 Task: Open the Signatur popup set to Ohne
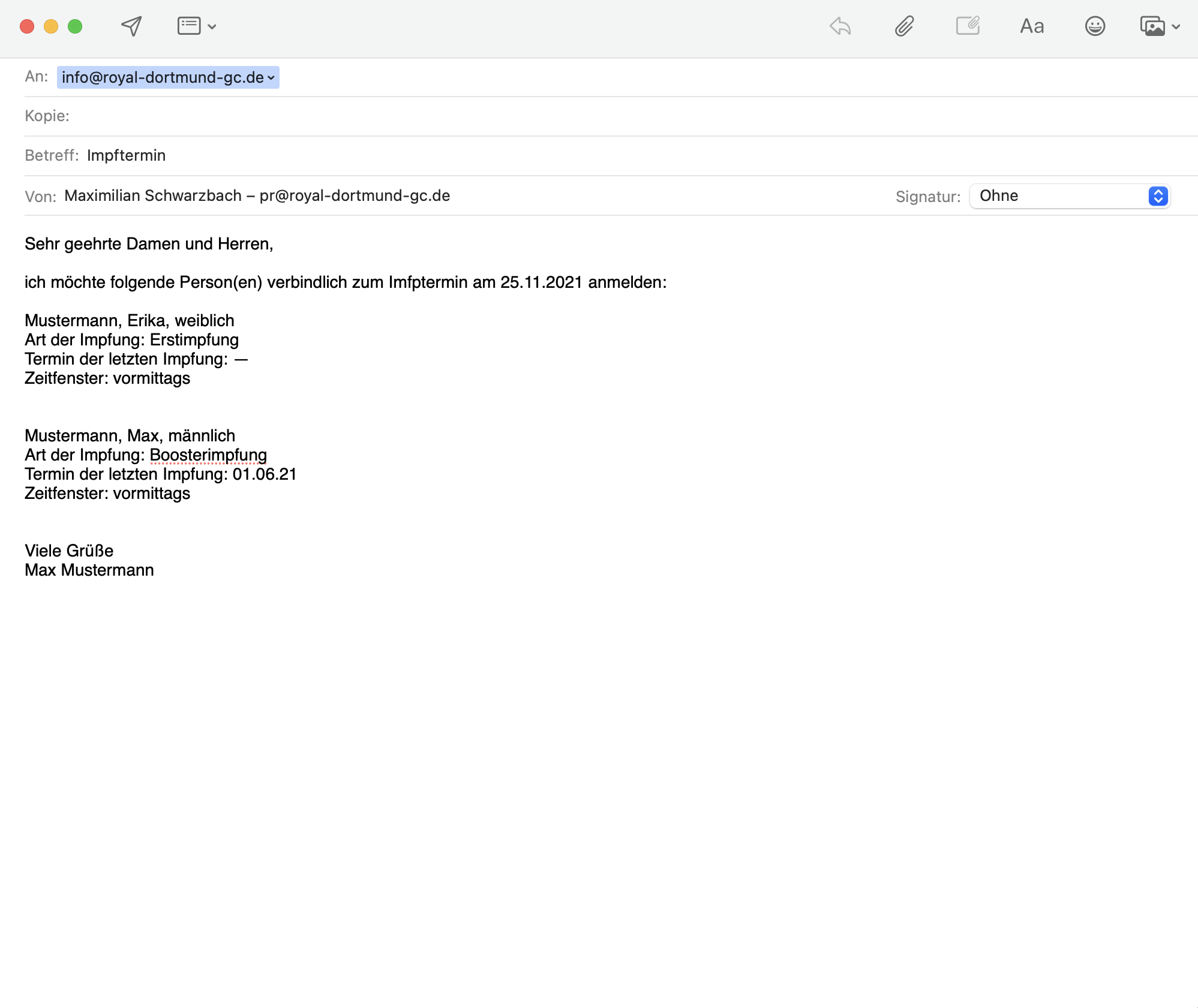pyautogui.click(x=1070, y=196)
